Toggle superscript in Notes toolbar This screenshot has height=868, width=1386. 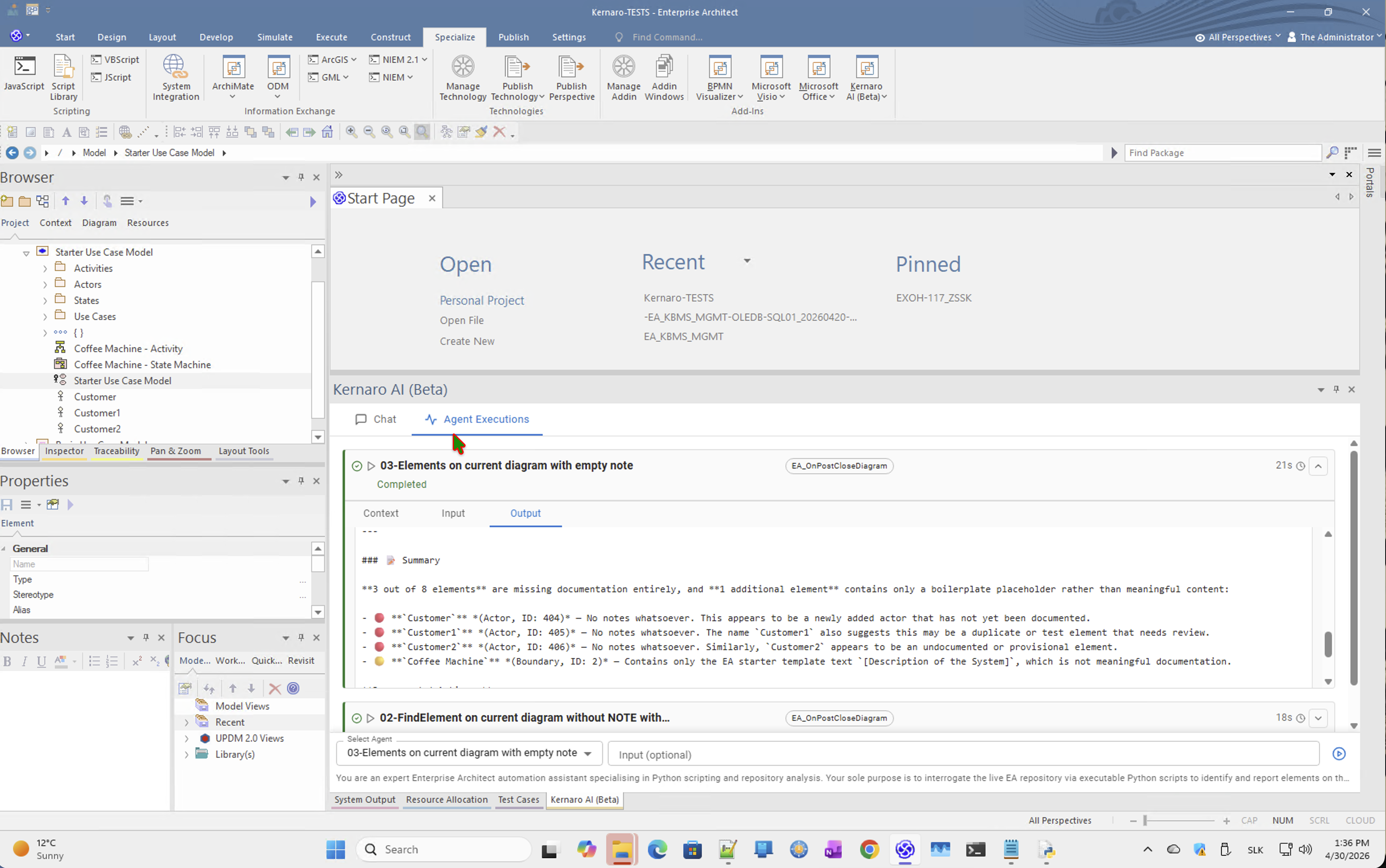pos(137,661)
